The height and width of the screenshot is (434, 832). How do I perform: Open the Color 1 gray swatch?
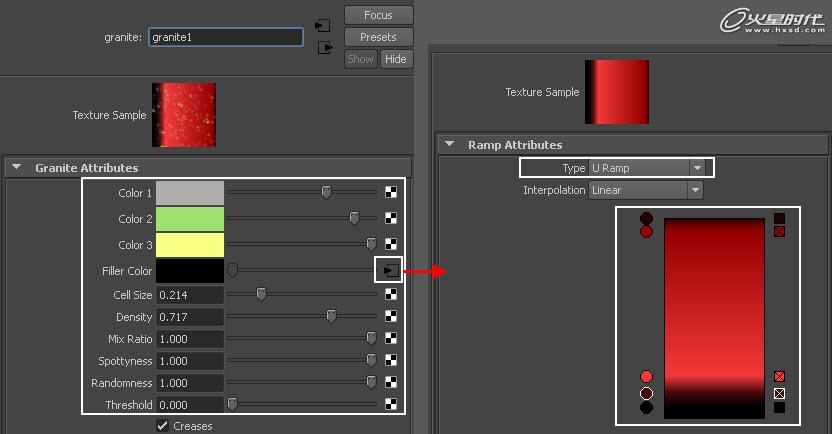190,193
